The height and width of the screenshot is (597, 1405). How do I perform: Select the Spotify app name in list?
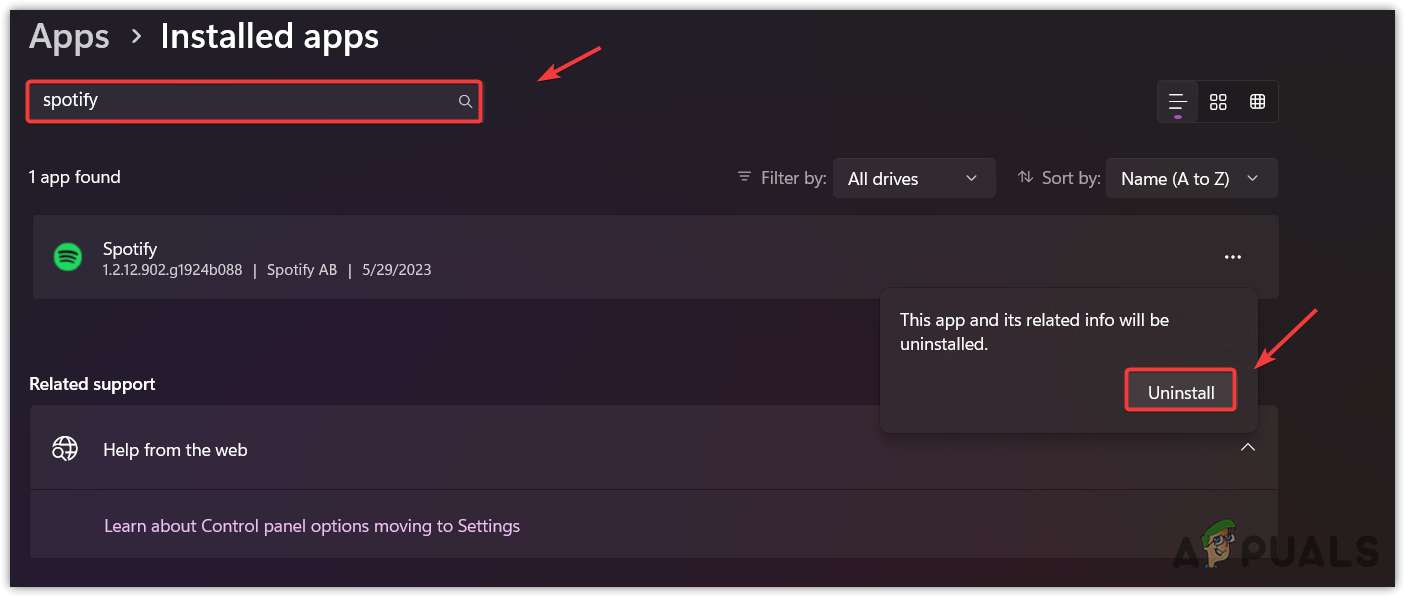point(130,248)
